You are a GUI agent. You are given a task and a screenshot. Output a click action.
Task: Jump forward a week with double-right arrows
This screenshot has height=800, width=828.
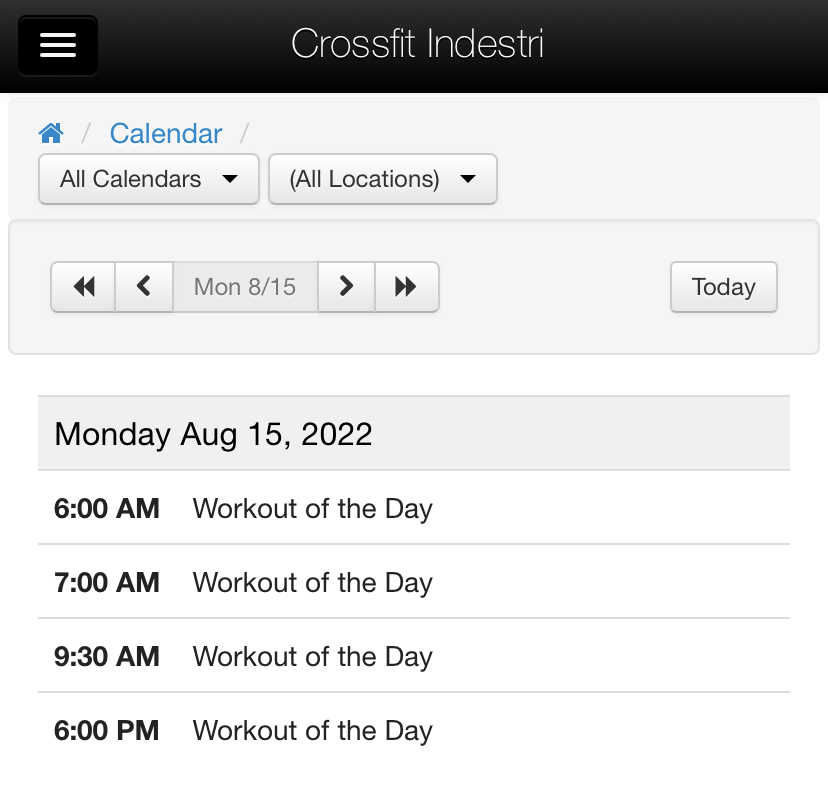point(406,287)
